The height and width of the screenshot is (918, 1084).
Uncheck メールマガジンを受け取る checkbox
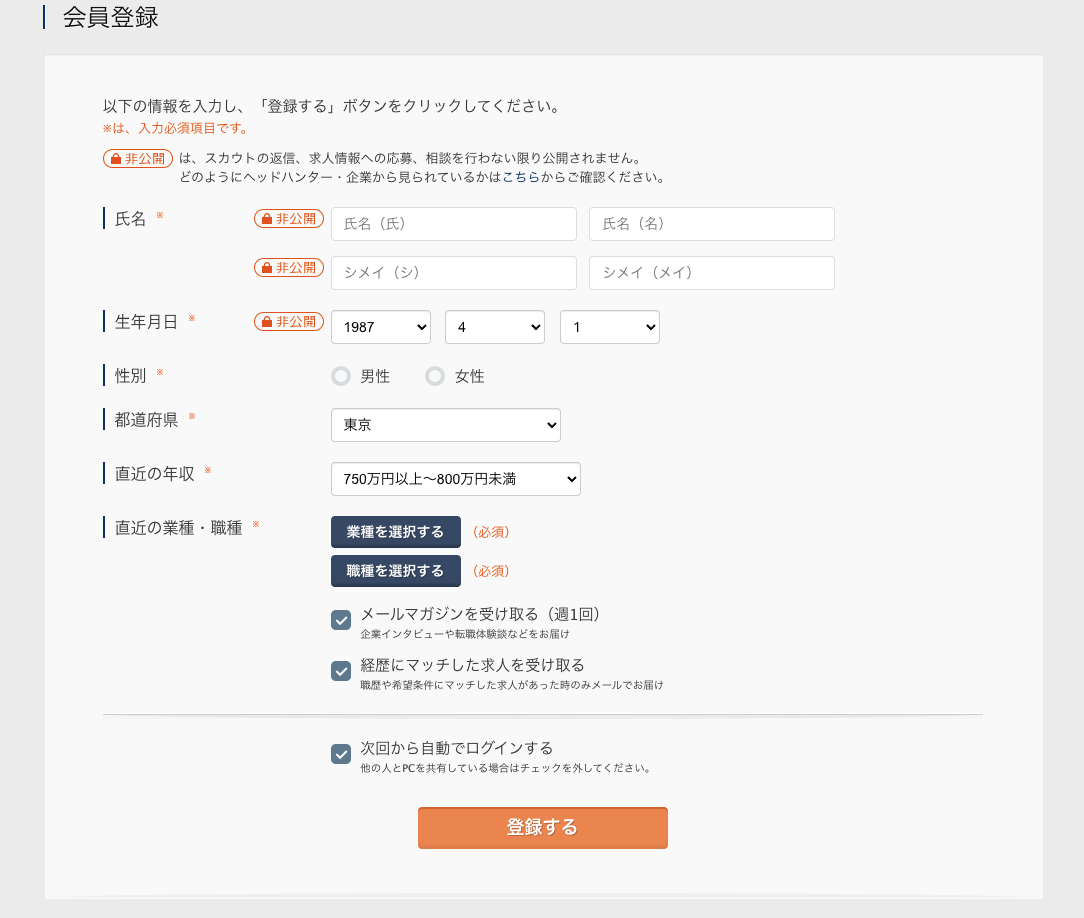(x=341, y=620)
